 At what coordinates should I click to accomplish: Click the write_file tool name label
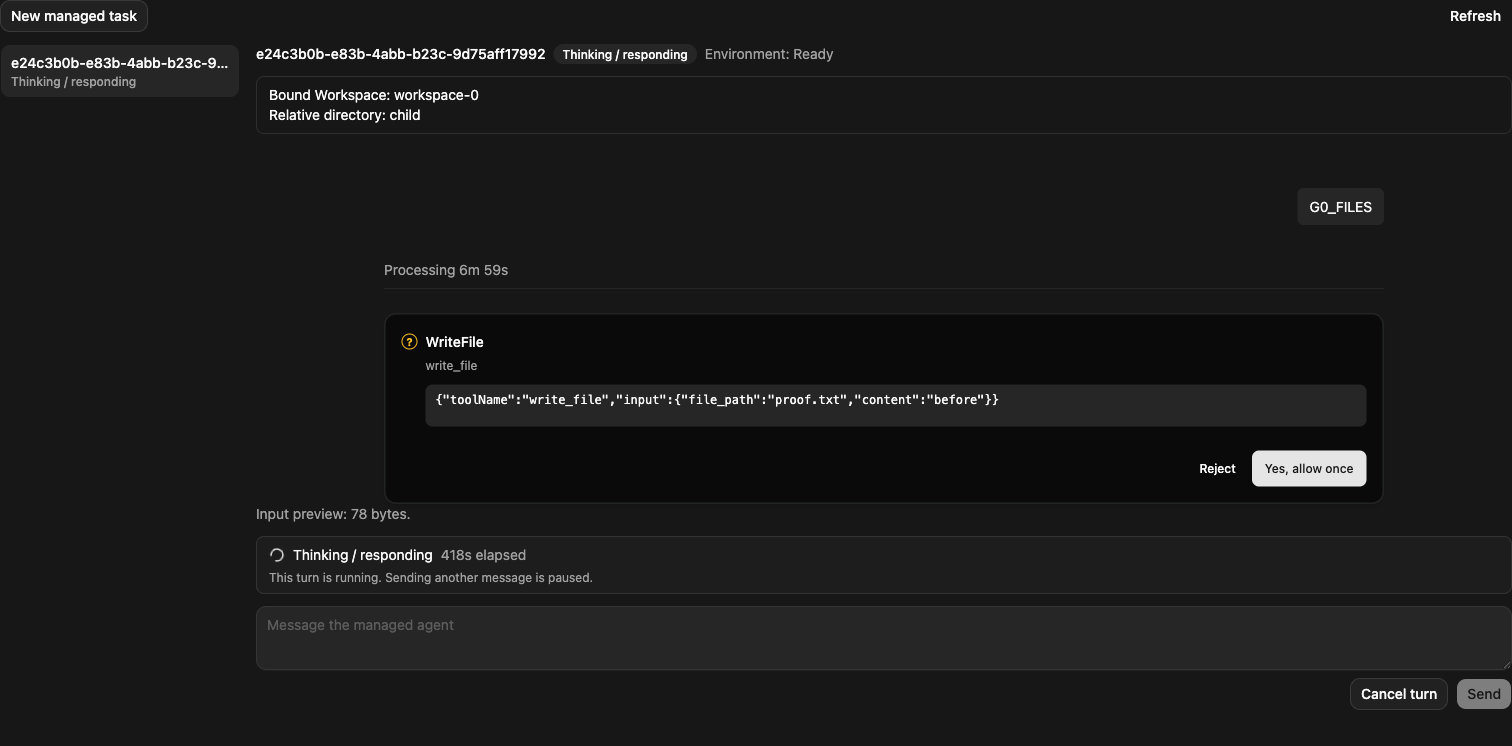pos(451,366)
